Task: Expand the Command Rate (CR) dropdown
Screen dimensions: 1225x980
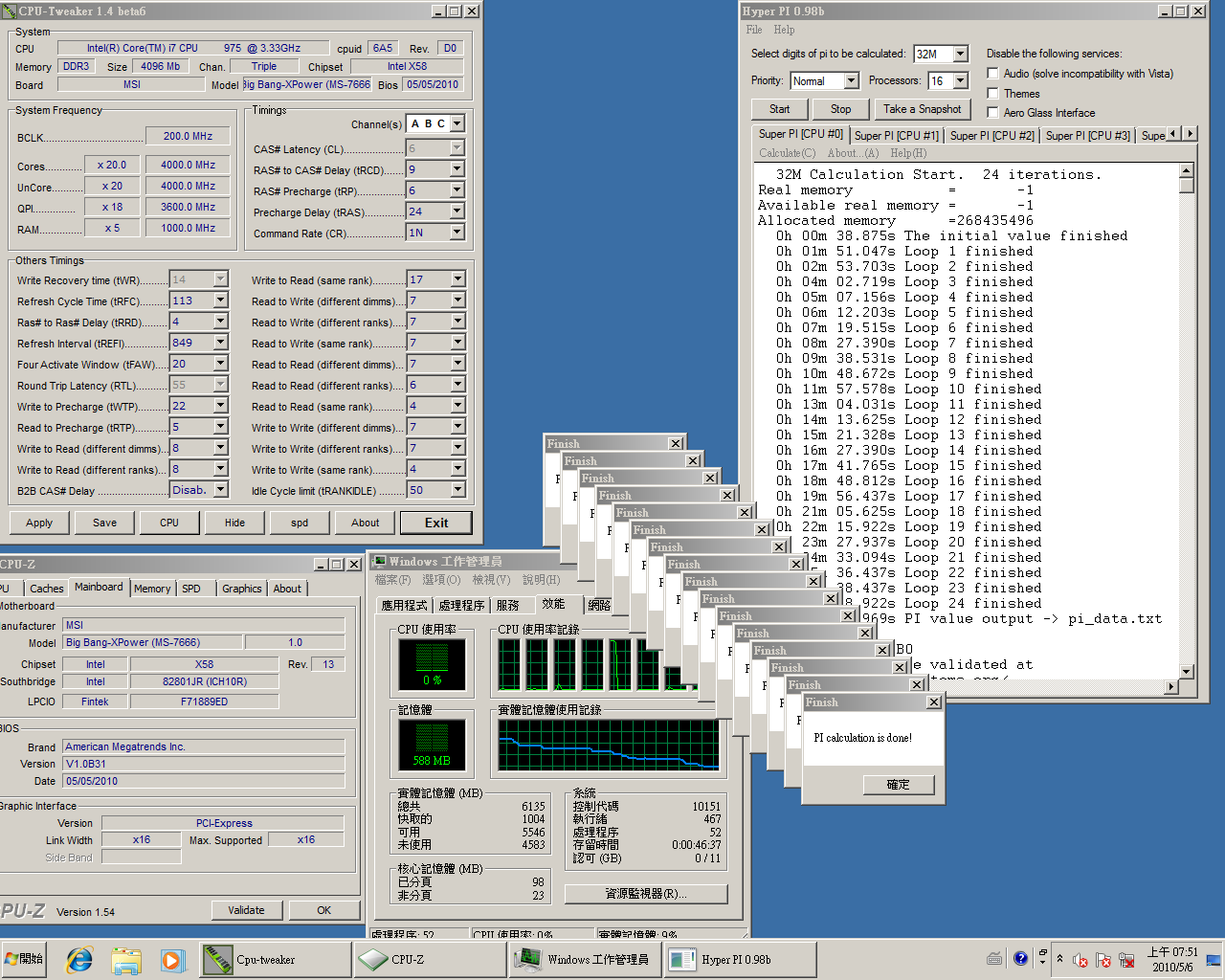Action: click(x=457, y=233)
